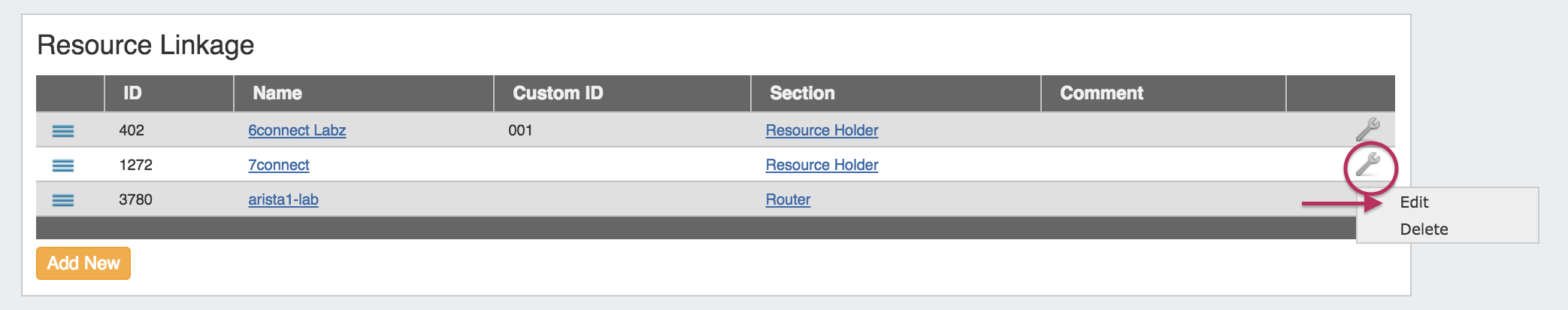Follow the 7connect name link

point(279,165)
